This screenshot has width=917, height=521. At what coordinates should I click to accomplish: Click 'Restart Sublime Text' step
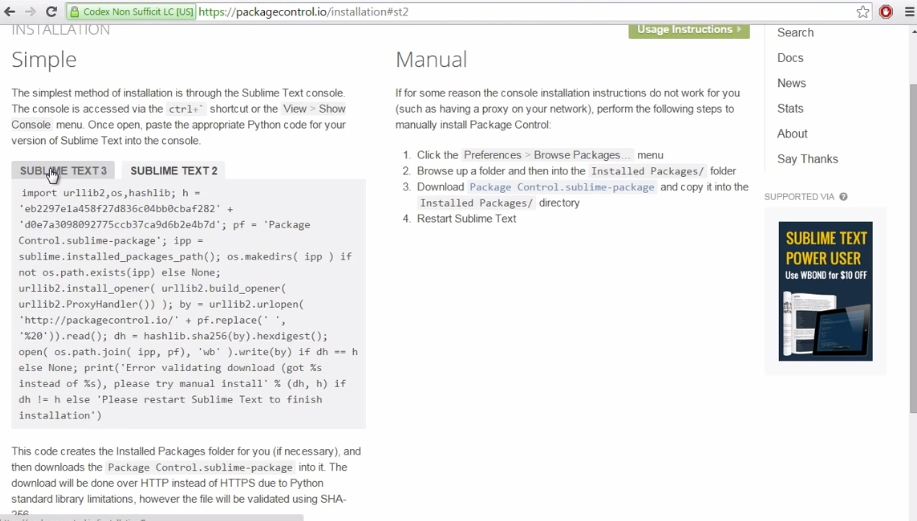point(467,219)
